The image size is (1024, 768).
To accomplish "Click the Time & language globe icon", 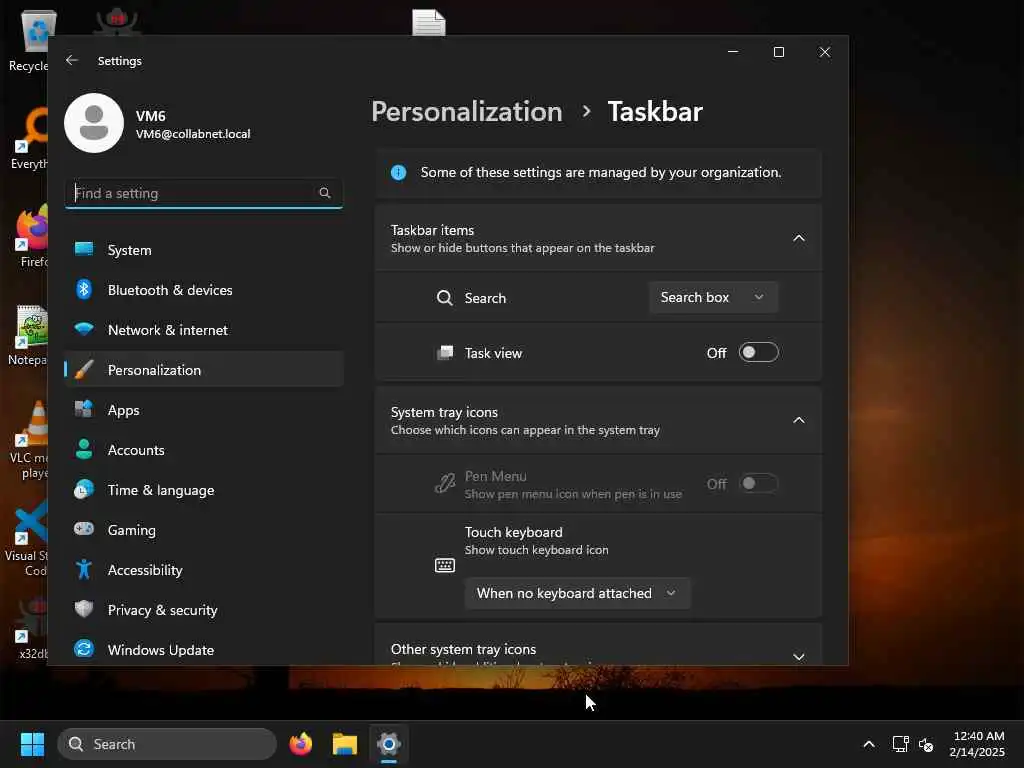I will click(x=84, y=489).
